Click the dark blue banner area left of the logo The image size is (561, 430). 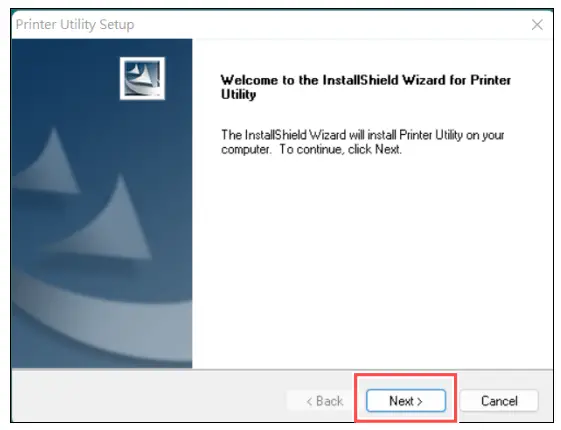tap(64, 79)
